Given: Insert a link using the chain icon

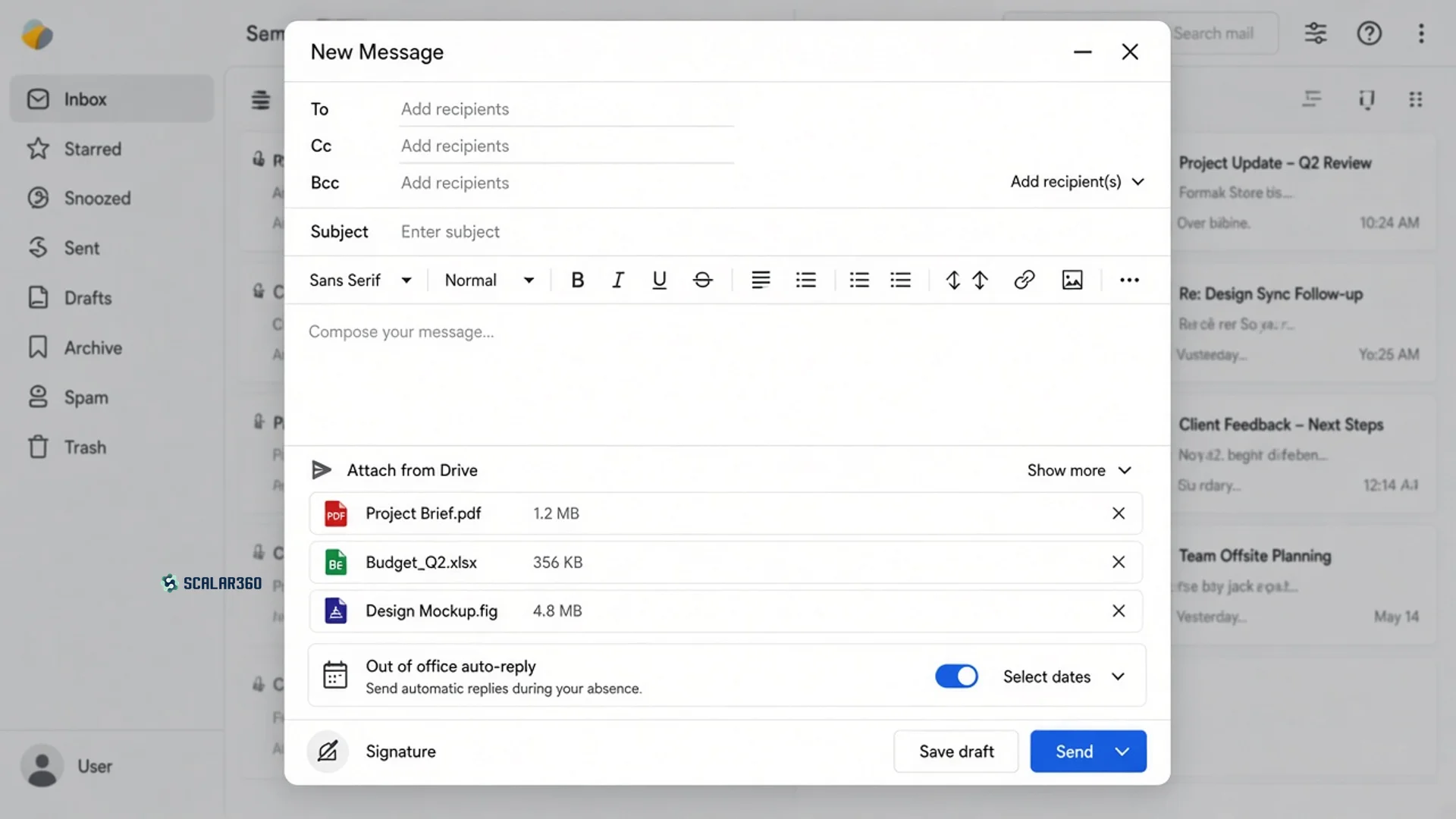Looking at the screenshot, I should tap(1024, 280).
